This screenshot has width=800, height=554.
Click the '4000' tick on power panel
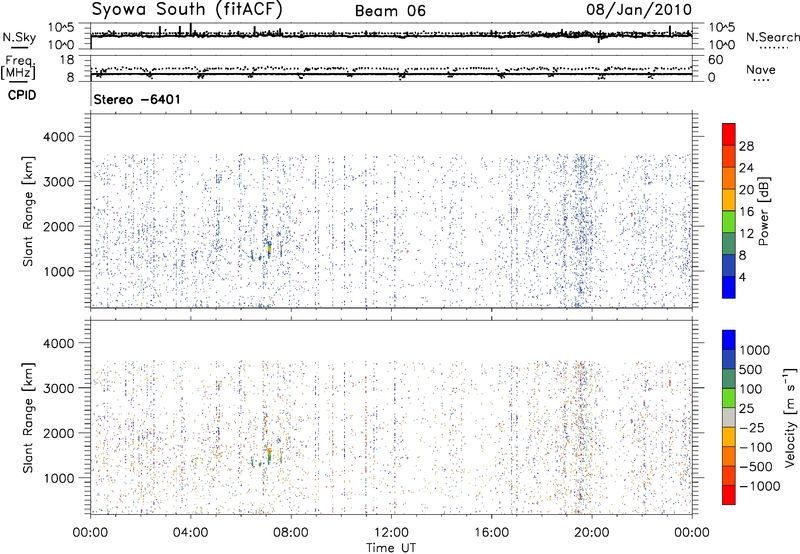tap(59, 137)
